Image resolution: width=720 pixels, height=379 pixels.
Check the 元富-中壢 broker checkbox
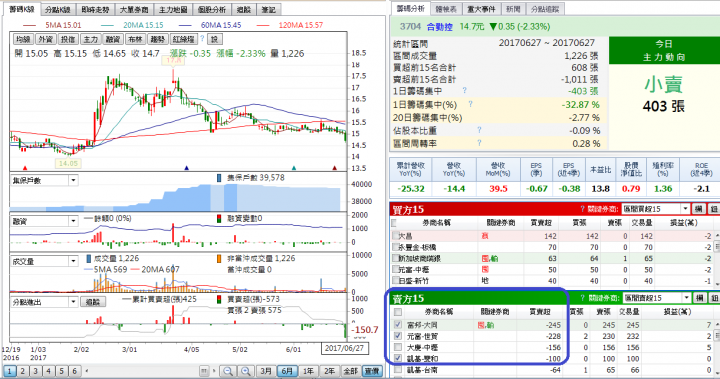[x=396, y=270]
